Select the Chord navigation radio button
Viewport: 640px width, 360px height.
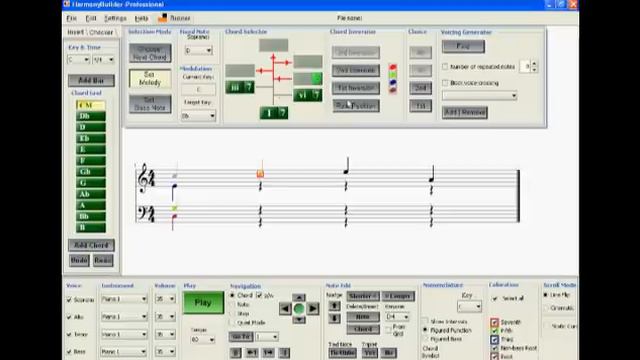pyautogui.click(x=233, y=295)
